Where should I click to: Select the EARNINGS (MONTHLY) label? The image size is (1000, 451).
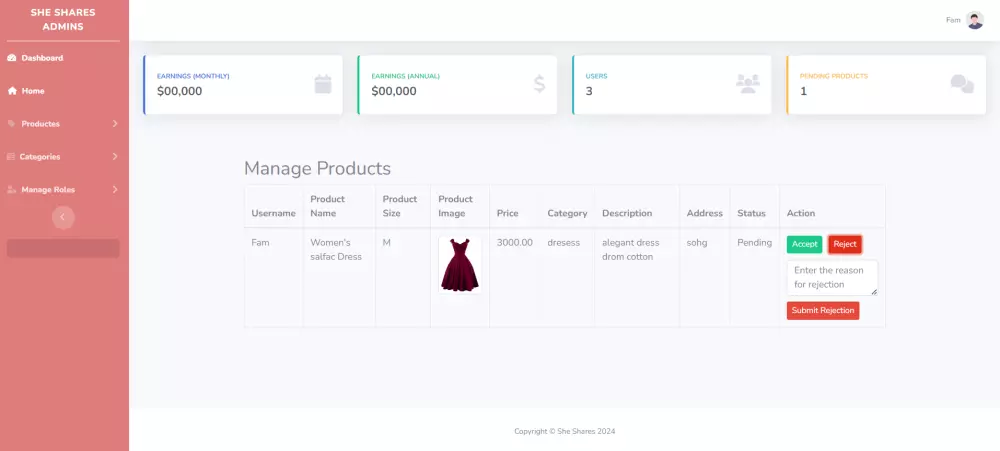pos(193,76)
